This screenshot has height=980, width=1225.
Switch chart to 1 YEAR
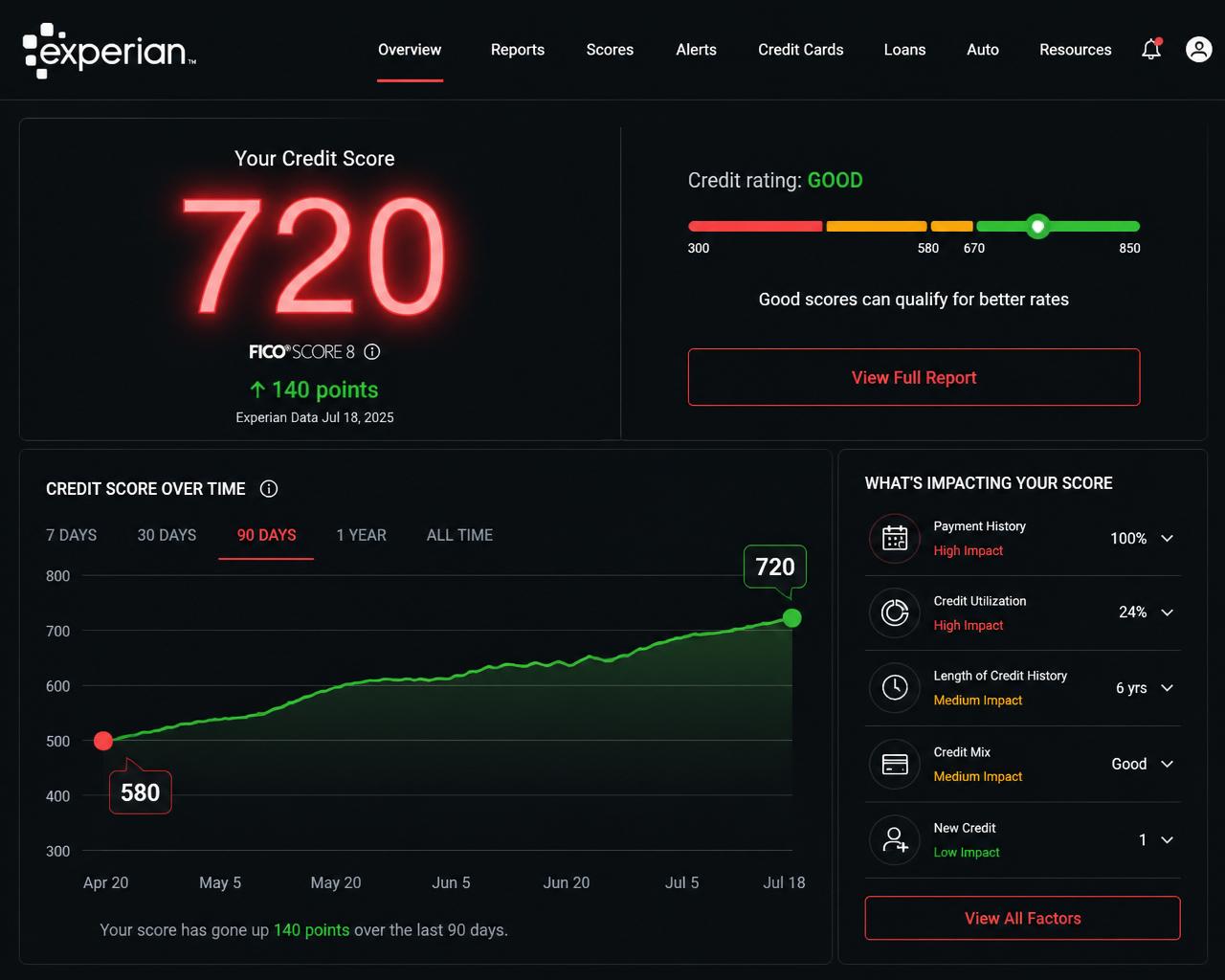(361, 535)
